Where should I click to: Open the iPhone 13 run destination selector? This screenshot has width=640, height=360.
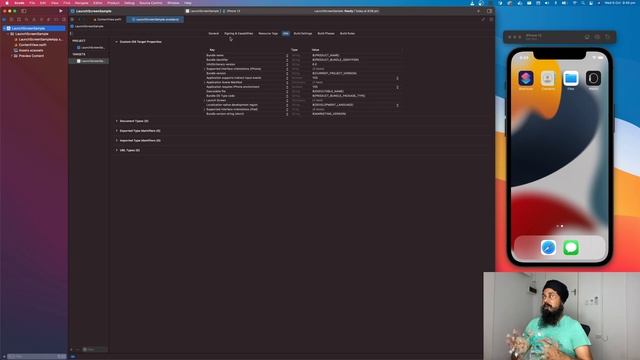click(232, 11)
